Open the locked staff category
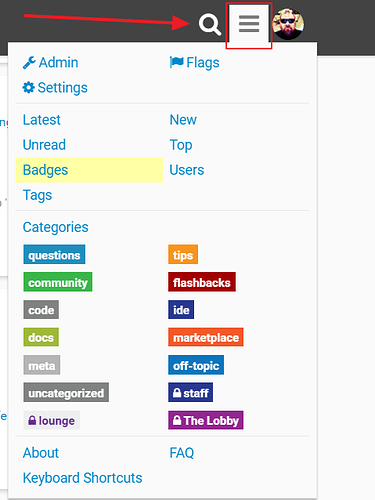The height and width of the screenshot is (500, 375). tap(190, 393)
